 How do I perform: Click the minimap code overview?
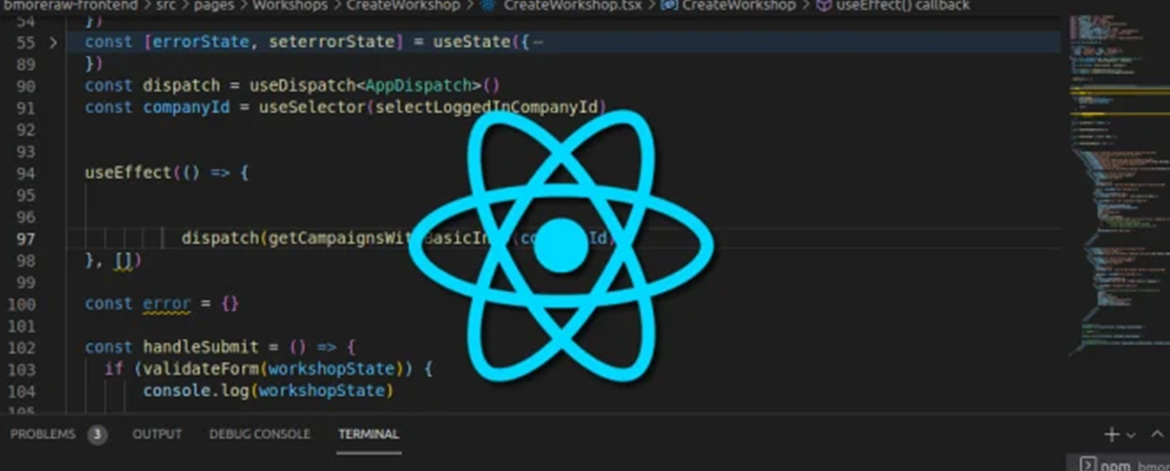pyautogui.click(x=1118, y=183)
